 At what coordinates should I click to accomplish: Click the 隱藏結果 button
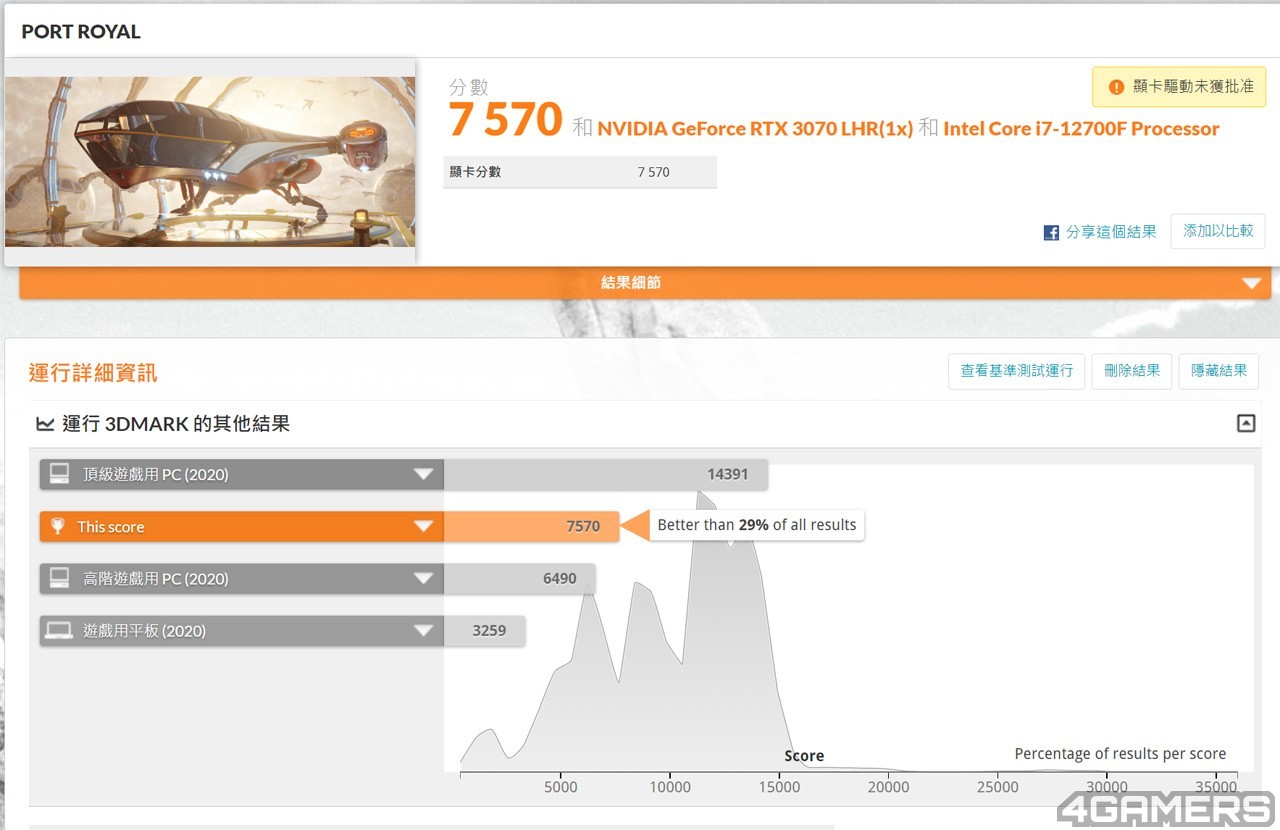point(1219,371)
